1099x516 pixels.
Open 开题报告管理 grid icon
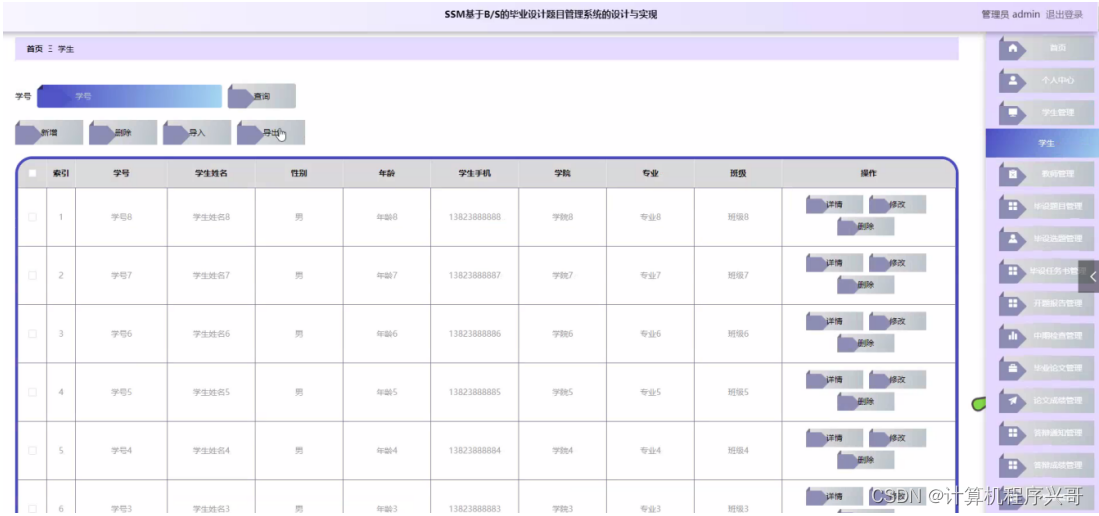[1012, 303]
